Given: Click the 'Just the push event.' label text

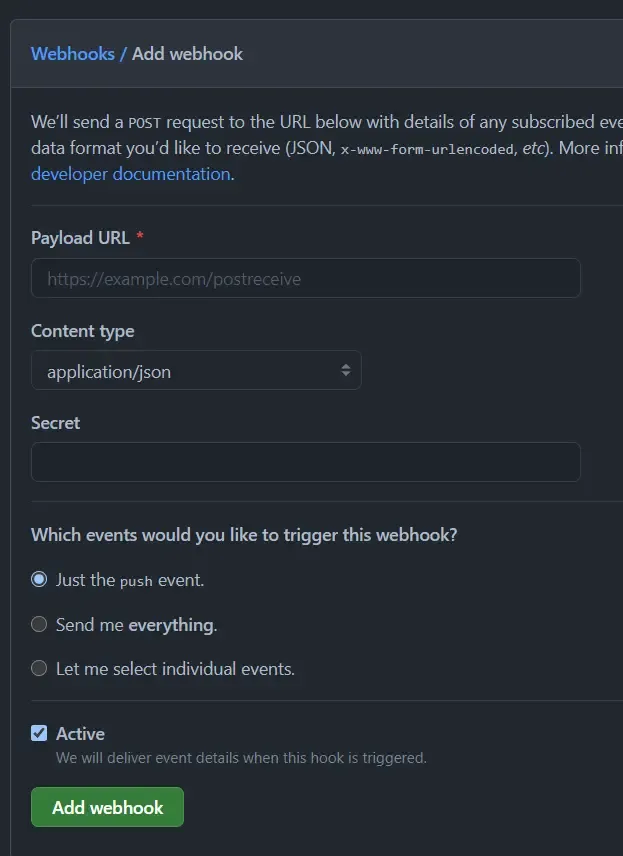Looking at the screenshot, I should [130, 580].
